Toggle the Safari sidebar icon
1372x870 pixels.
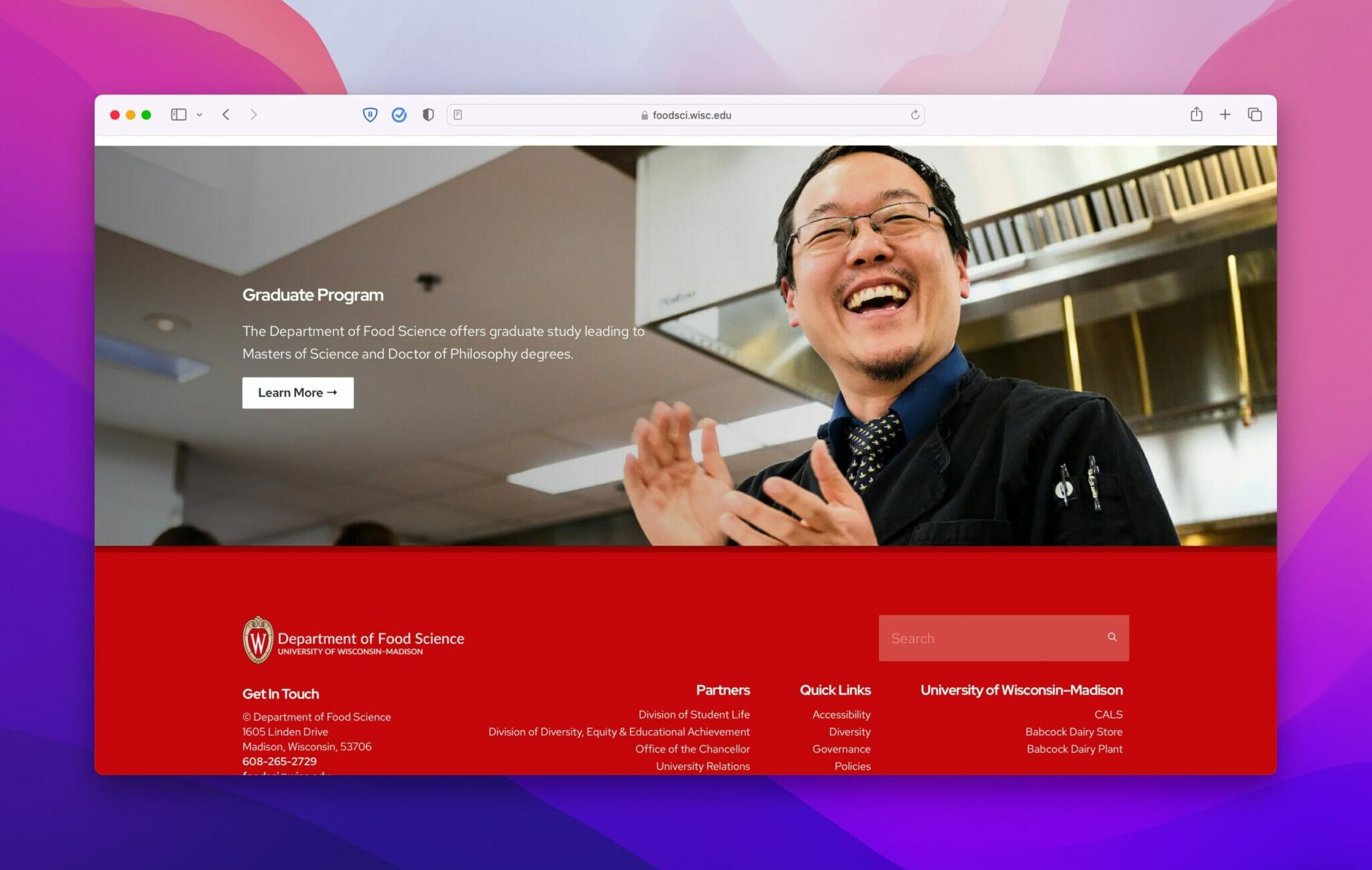(x=178, y=115)
